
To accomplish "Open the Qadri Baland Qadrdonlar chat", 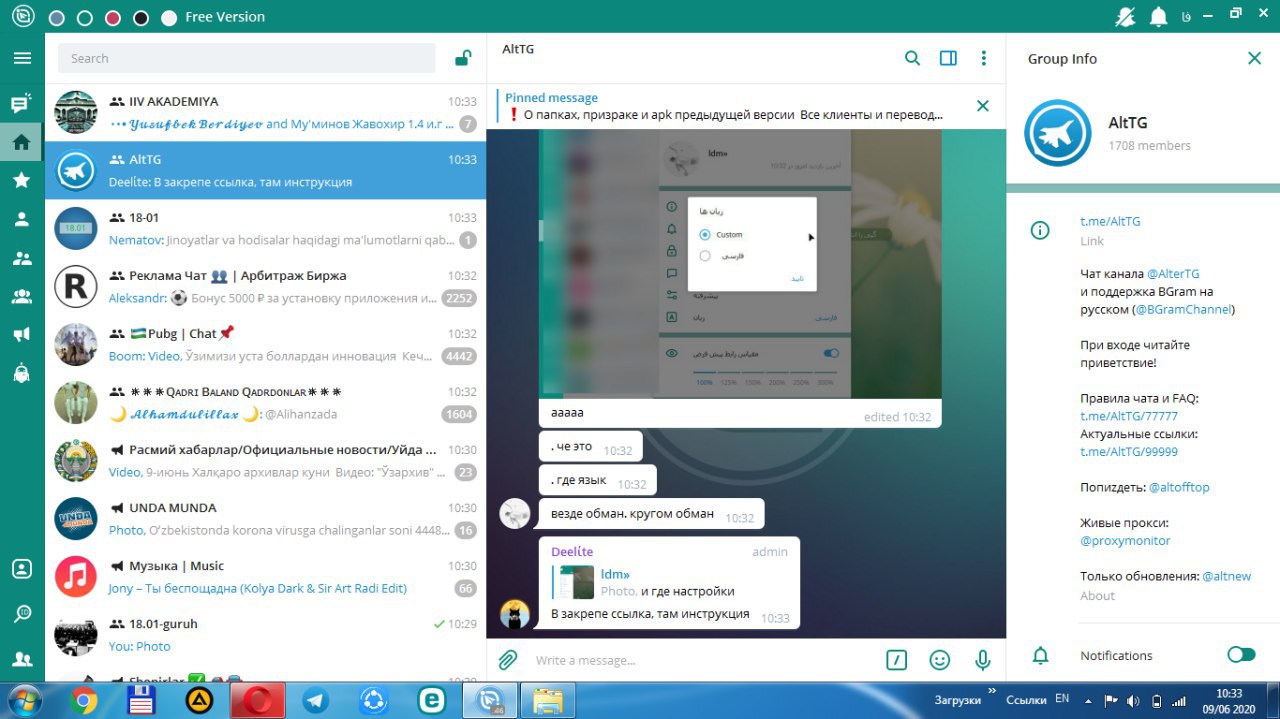I will (266, 402).
